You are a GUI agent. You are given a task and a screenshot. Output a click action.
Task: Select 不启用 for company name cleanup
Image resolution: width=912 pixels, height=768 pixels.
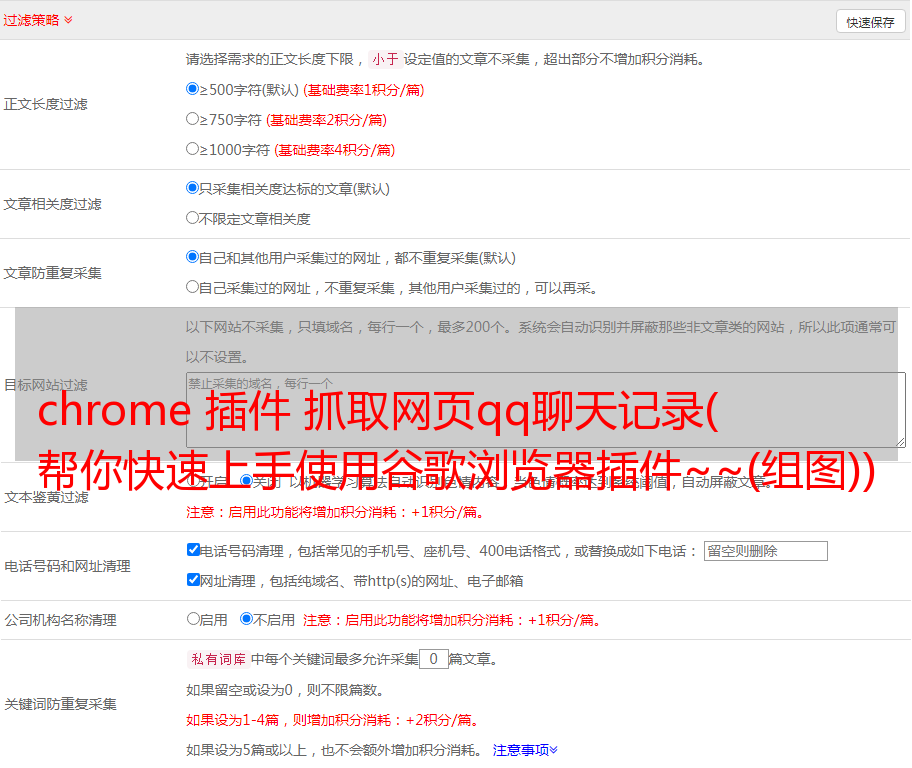[246, 618]
